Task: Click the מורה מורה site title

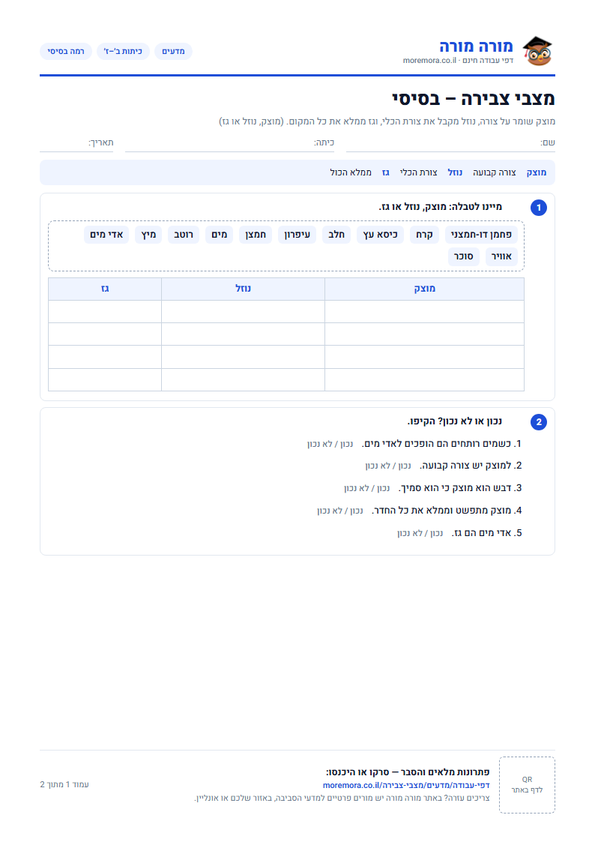Action: pyautogui.click(x=476, y=46)
